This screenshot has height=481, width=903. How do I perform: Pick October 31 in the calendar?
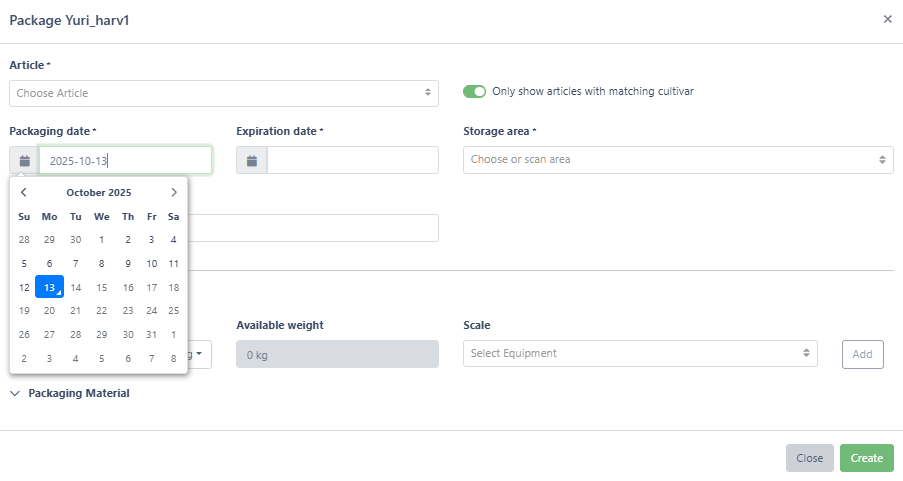pos(151,335)
